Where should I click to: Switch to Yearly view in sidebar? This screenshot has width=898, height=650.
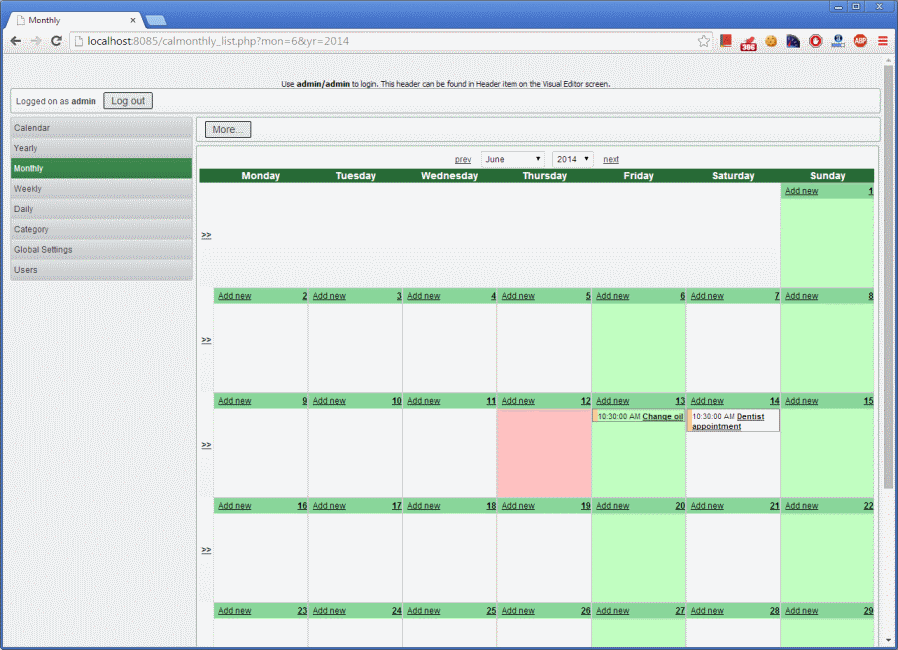[x=101, y=148]
